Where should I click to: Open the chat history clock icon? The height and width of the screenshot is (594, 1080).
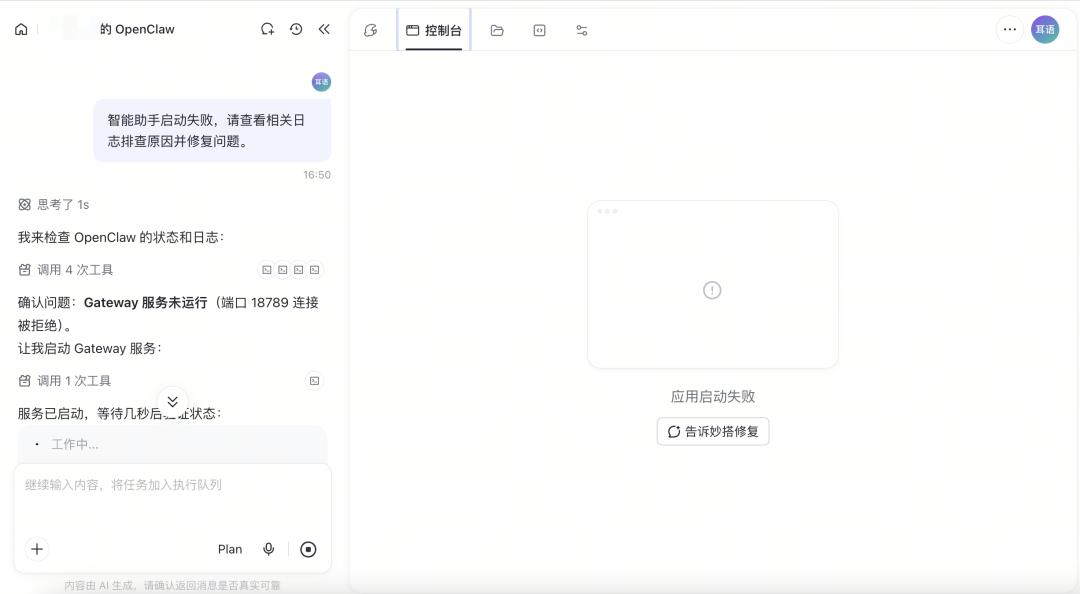click(296, 29)
